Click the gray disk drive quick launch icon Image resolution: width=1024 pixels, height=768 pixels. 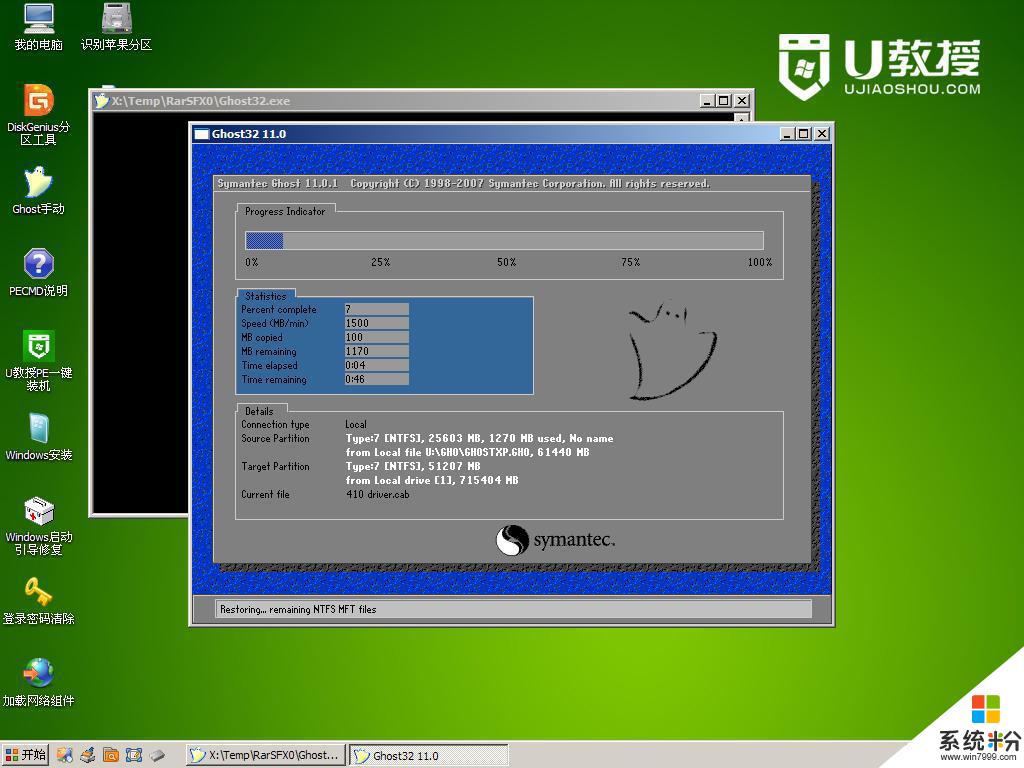point(157,755)
